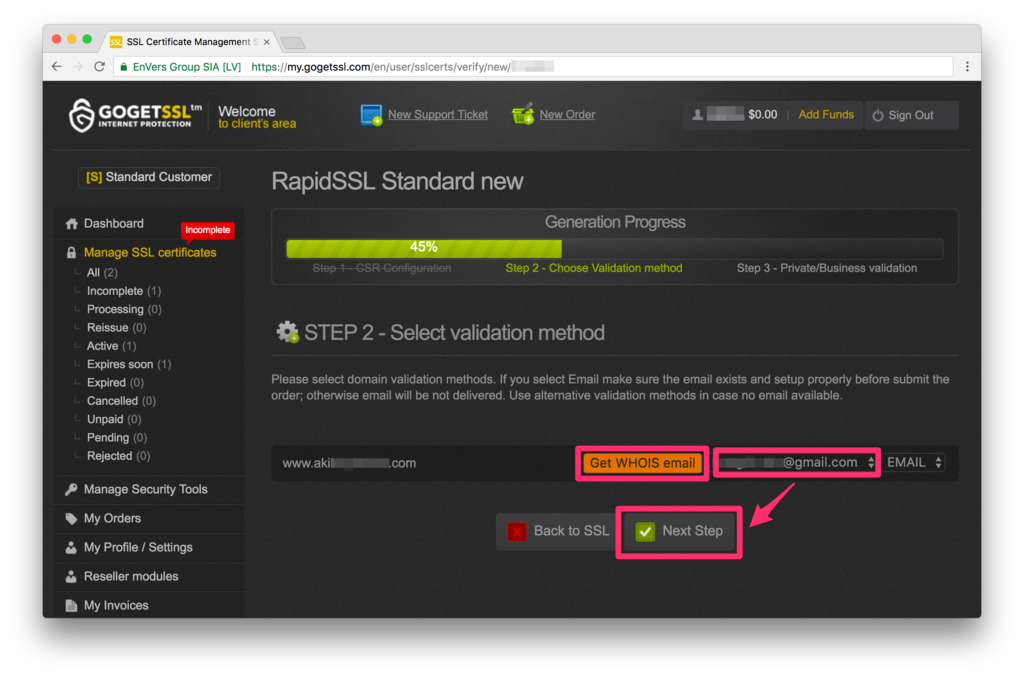Click the Manage SSL certificates lock icon

(72, 253)
